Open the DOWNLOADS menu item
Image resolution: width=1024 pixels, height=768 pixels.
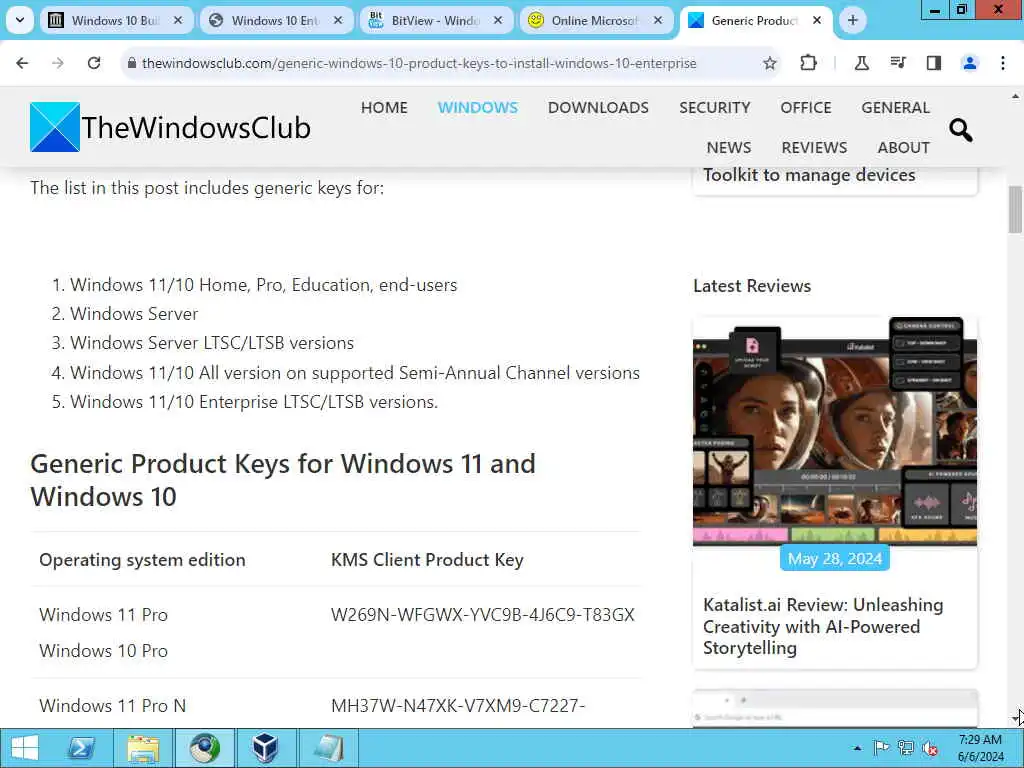[598, 108]
